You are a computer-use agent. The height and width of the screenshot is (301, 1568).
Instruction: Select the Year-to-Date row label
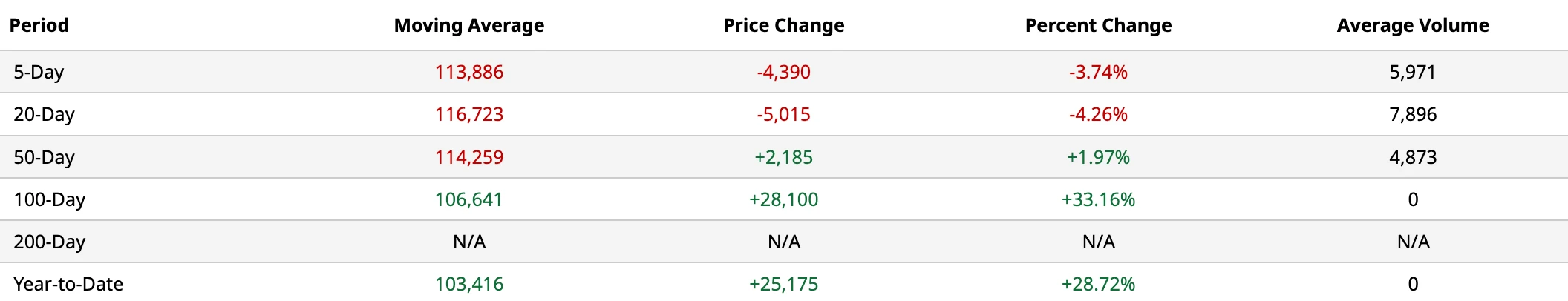(68, 284)
